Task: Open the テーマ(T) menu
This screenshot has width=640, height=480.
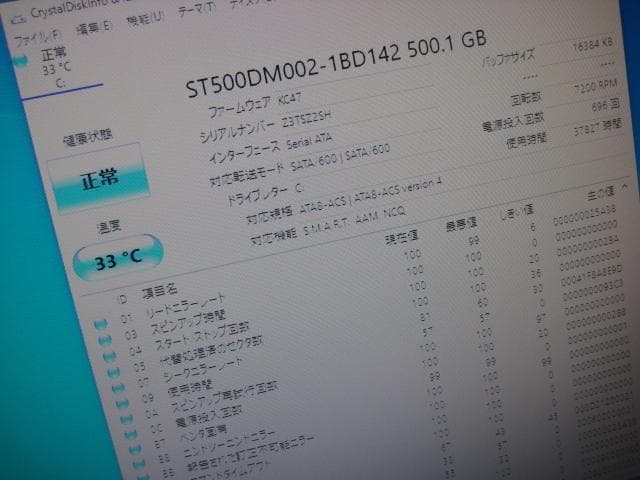Action: tap(197, 10)
